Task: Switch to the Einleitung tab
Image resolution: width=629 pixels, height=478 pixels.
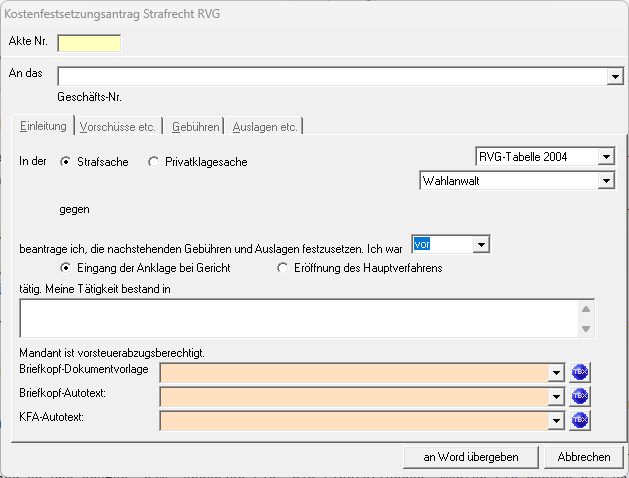Action: coord(43,126)
